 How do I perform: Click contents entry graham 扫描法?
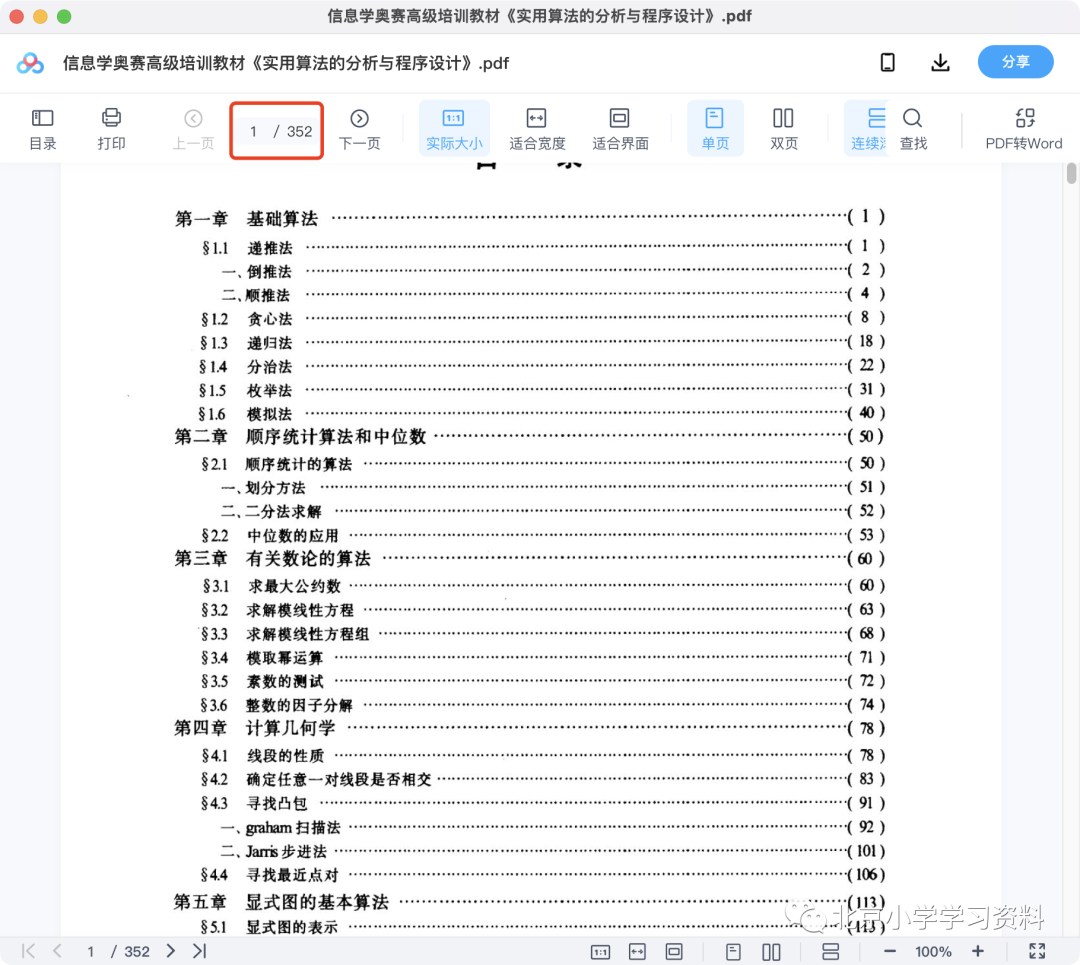click(x=552, y=827)
